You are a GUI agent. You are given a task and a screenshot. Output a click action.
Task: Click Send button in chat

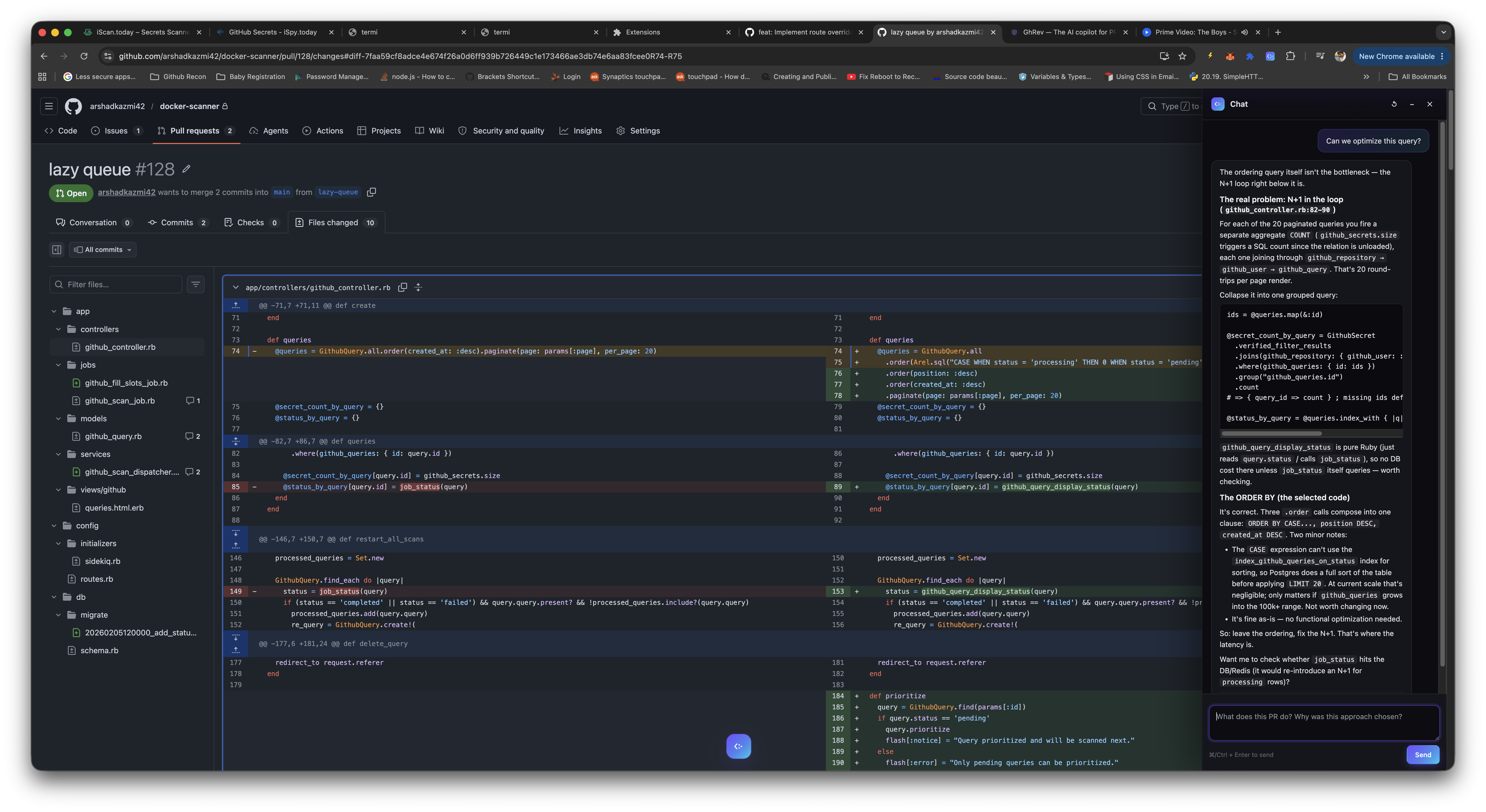tap(1423, 755)
